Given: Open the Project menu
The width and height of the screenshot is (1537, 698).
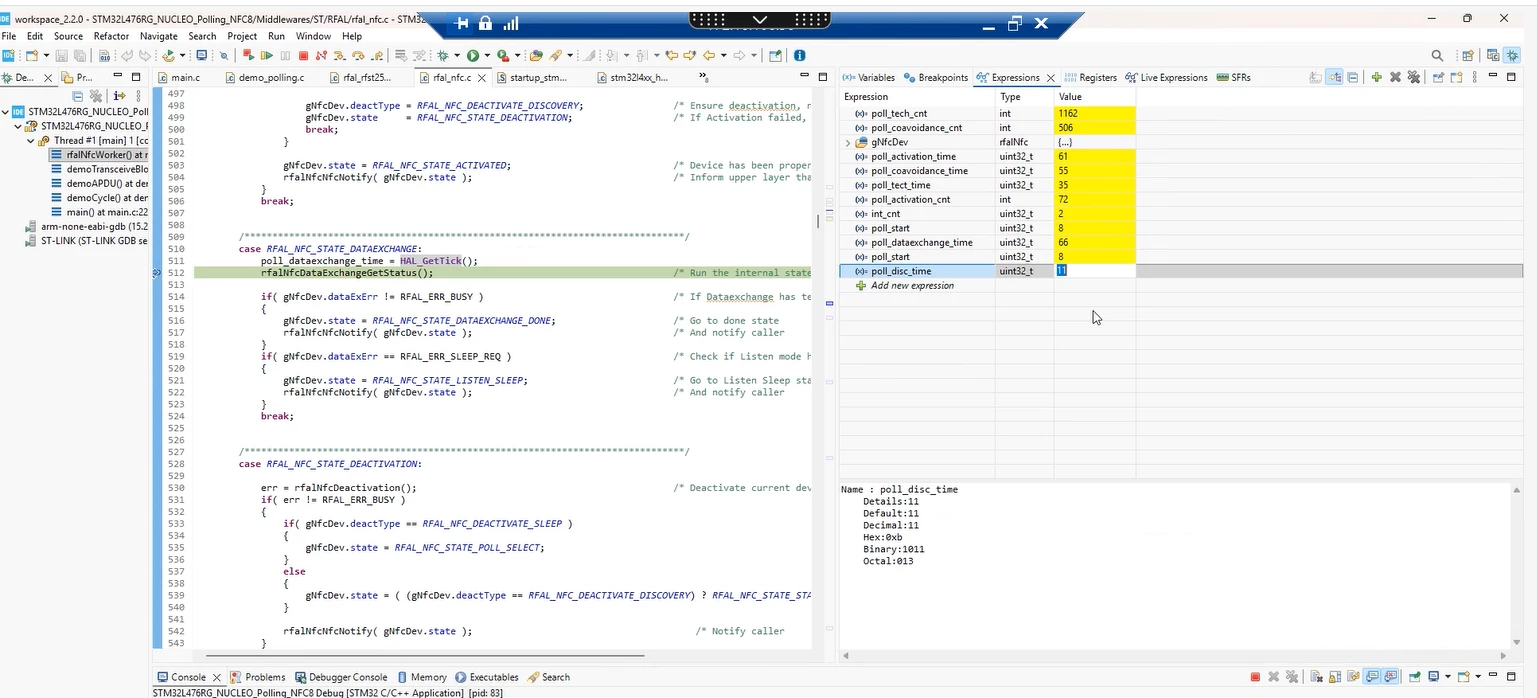Looking at the screenshot, I should click(242, 36).
